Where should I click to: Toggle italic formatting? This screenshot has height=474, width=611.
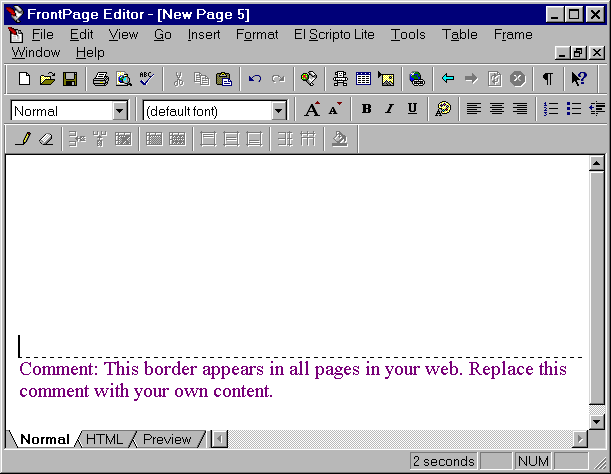tap(389, 110)
